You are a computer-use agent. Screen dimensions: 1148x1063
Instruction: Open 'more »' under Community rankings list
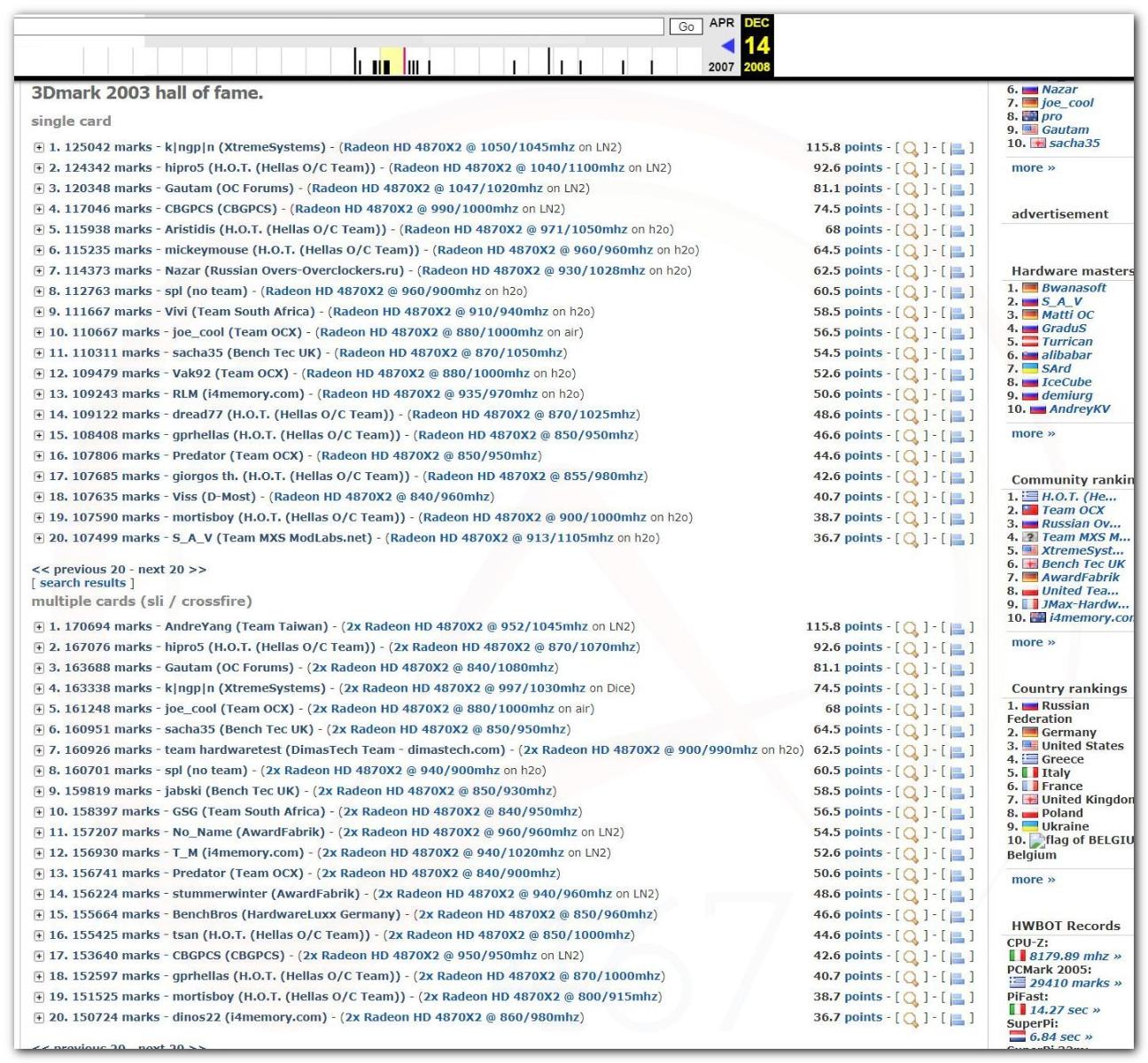[x=1033, y=643]
